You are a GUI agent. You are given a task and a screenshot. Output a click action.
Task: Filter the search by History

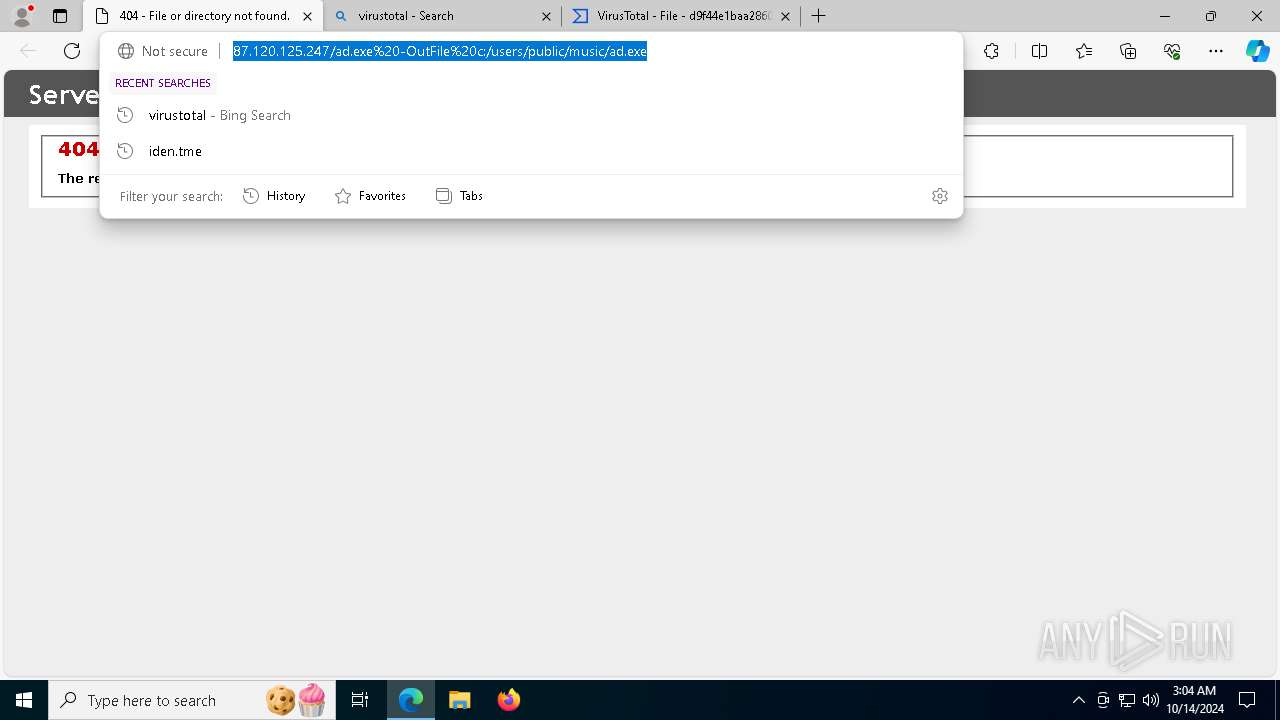click(x=274, y=196)
